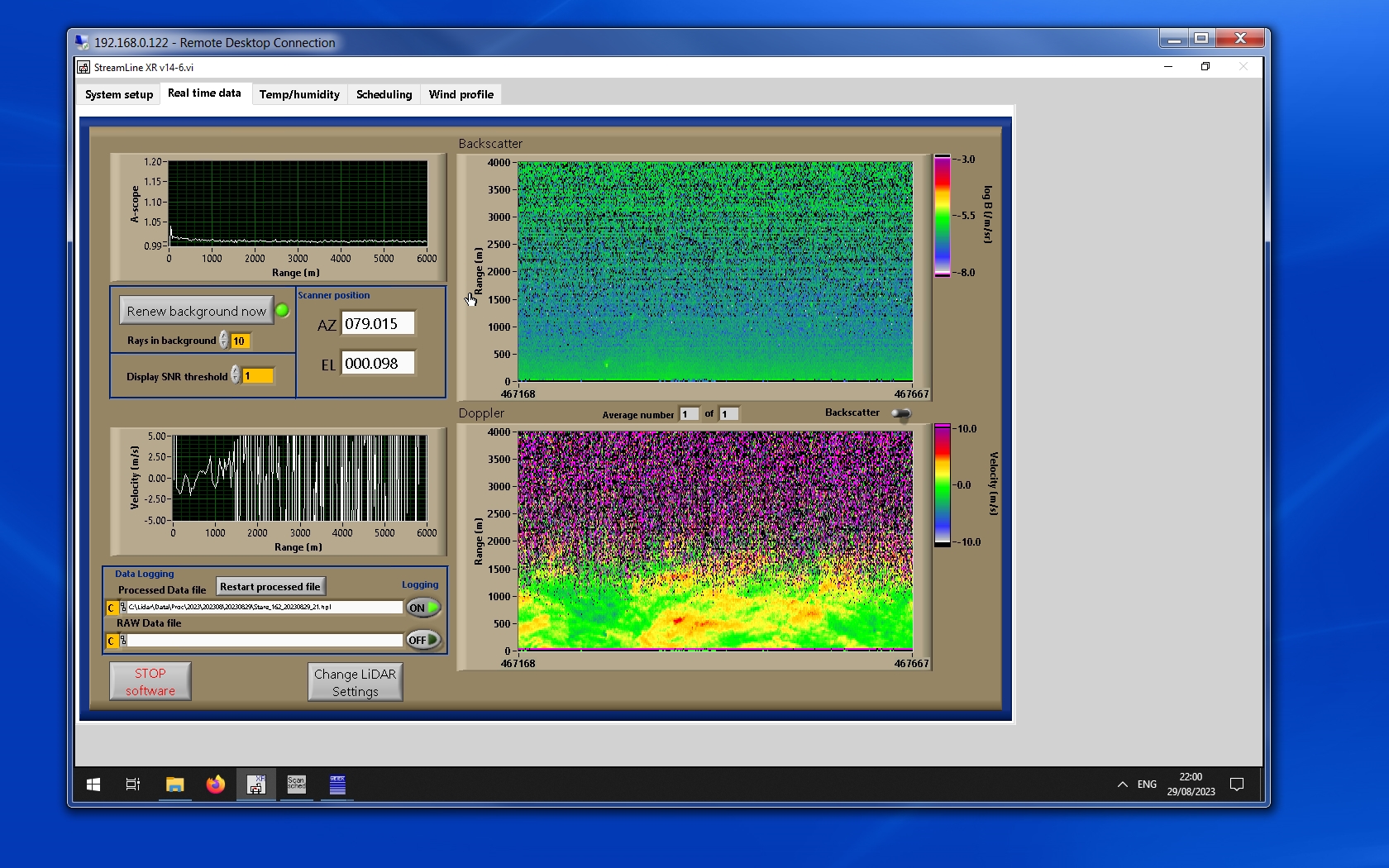
Task: Enable RAW data logging OFF switch
Action: (422, 640)
